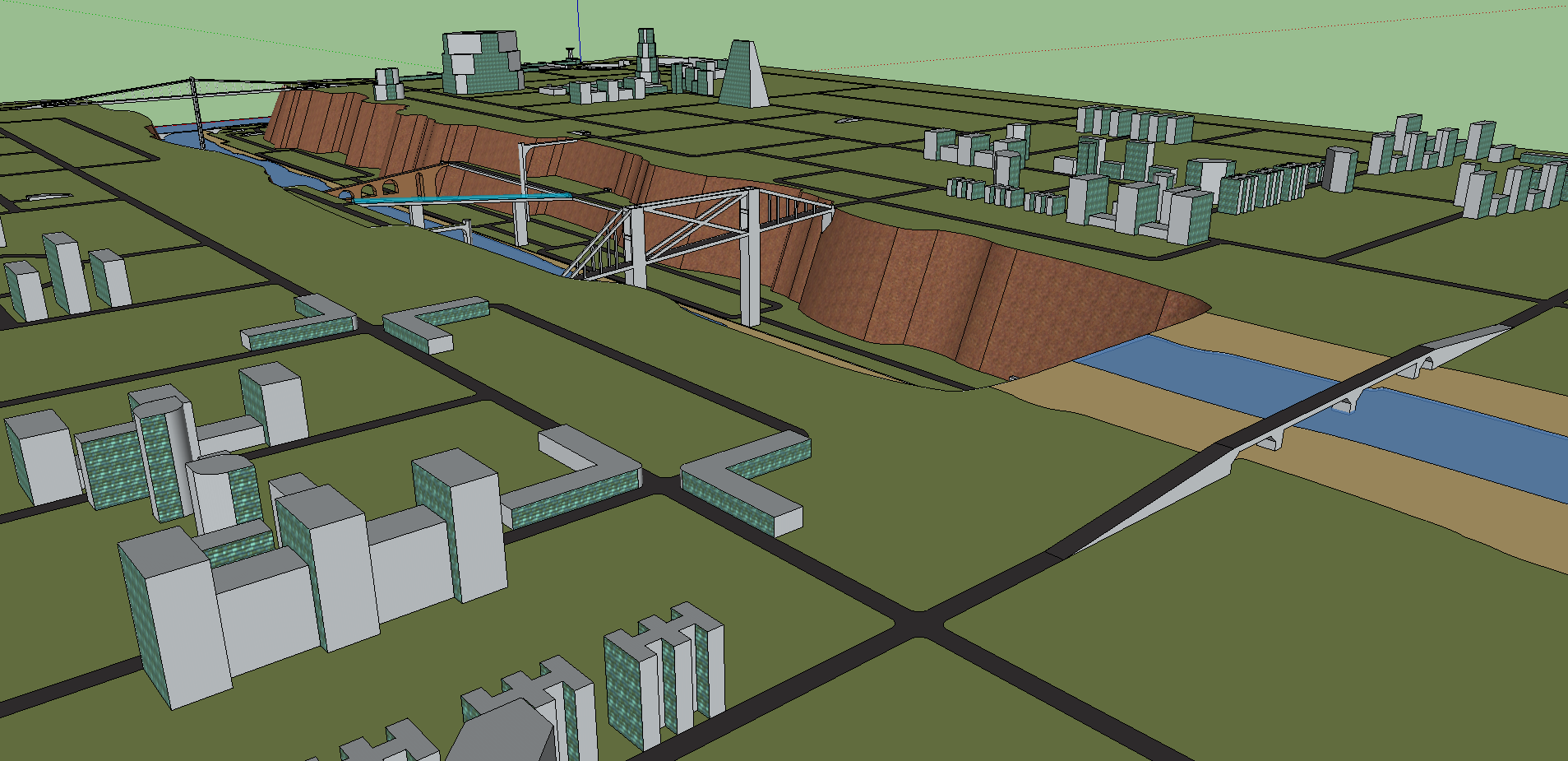This screenshot has width=1568, height=761.
Task: Click the slim stepped tower left of the pyramid
Action: click(x=647, y=56)
